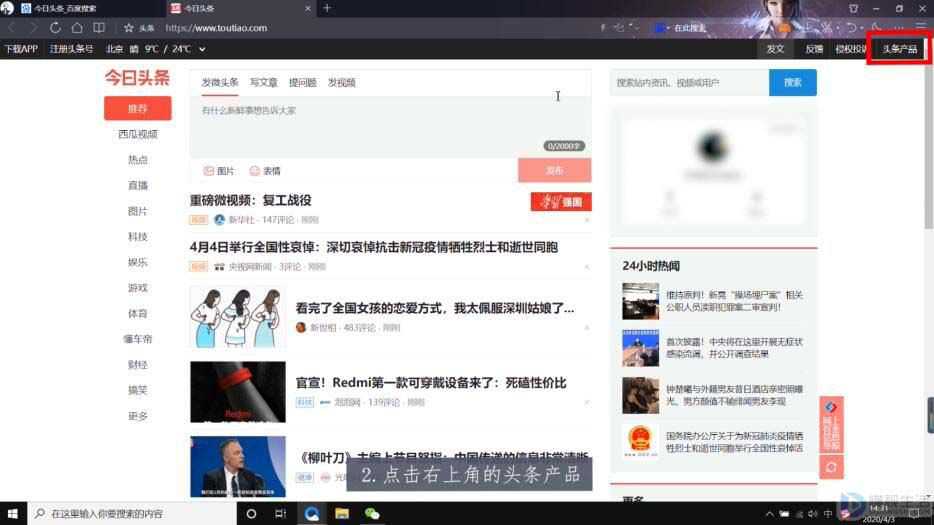Close the 今日头条 tab
The height and width of the screenshot is (525, 934).
(x=307, y=8)
